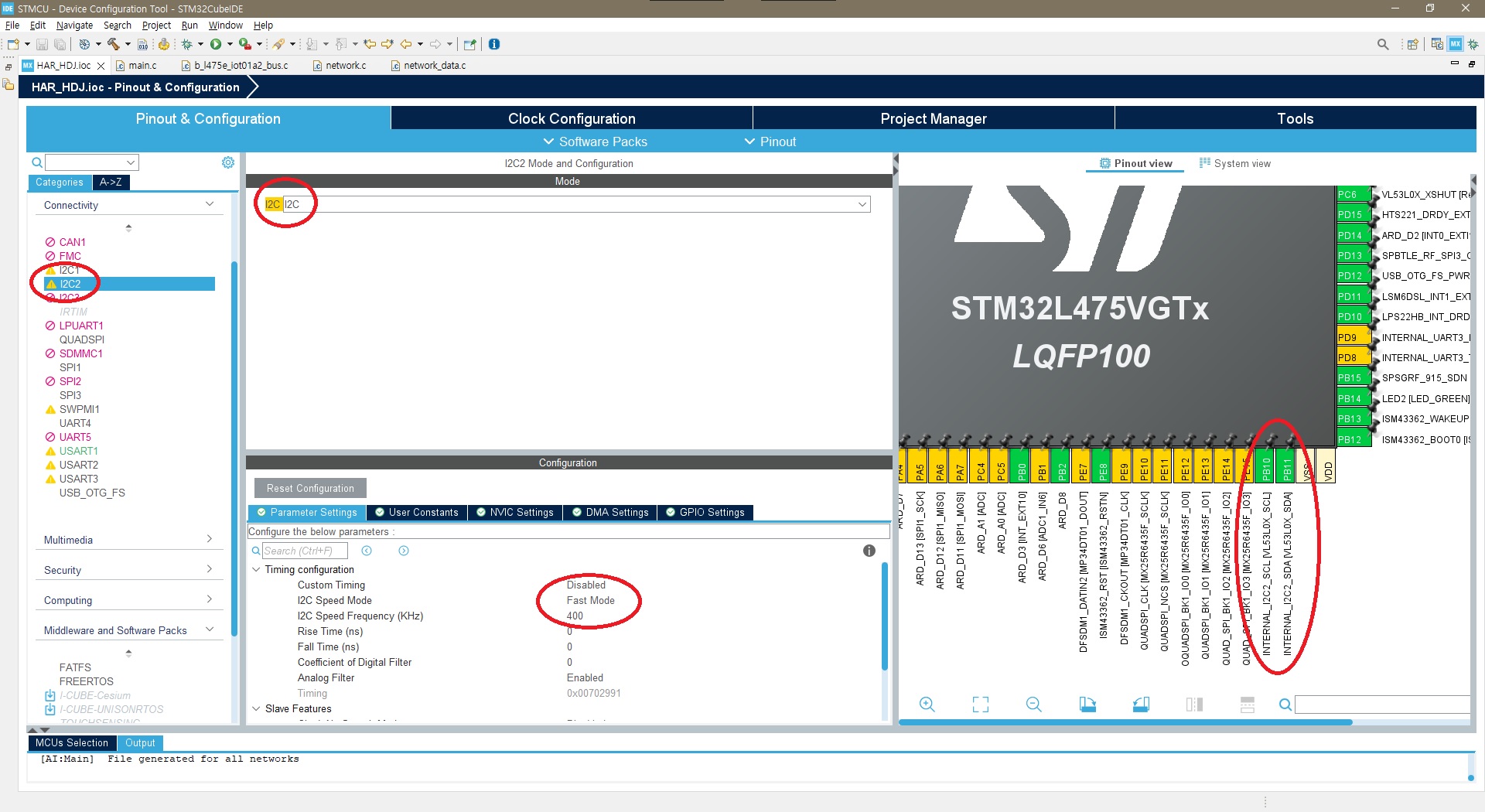This screenshot has width=1485, height=812.
Task: Click the green bug Debug icon
Action: coord(186,44)
